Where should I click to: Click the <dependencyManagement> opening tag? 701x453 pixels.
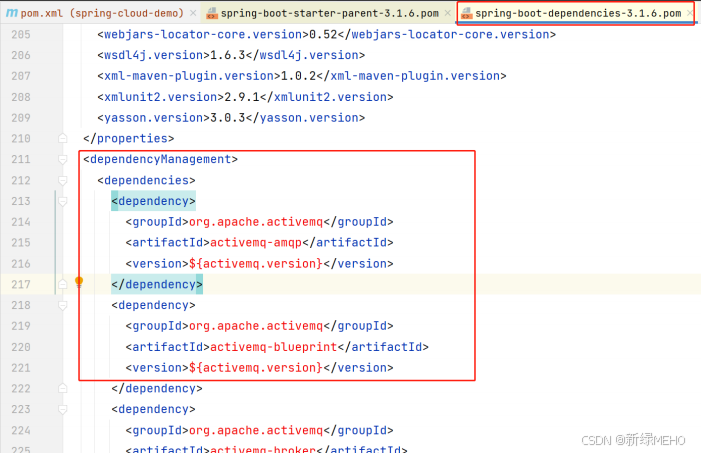(160, 159)
